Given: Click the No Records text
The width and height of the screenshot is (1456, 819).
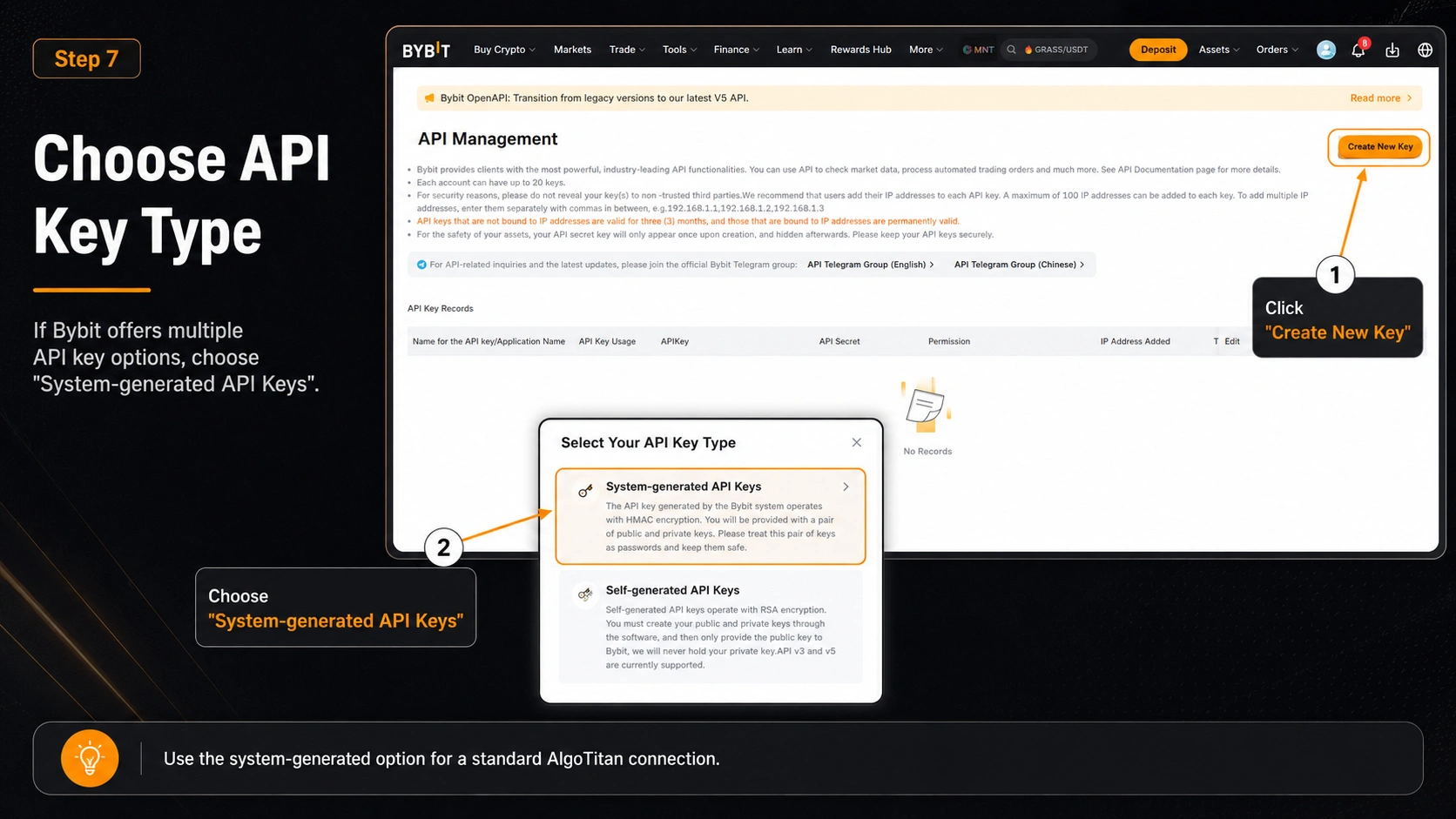Looking at the screenshot, I should click(927, 451).
